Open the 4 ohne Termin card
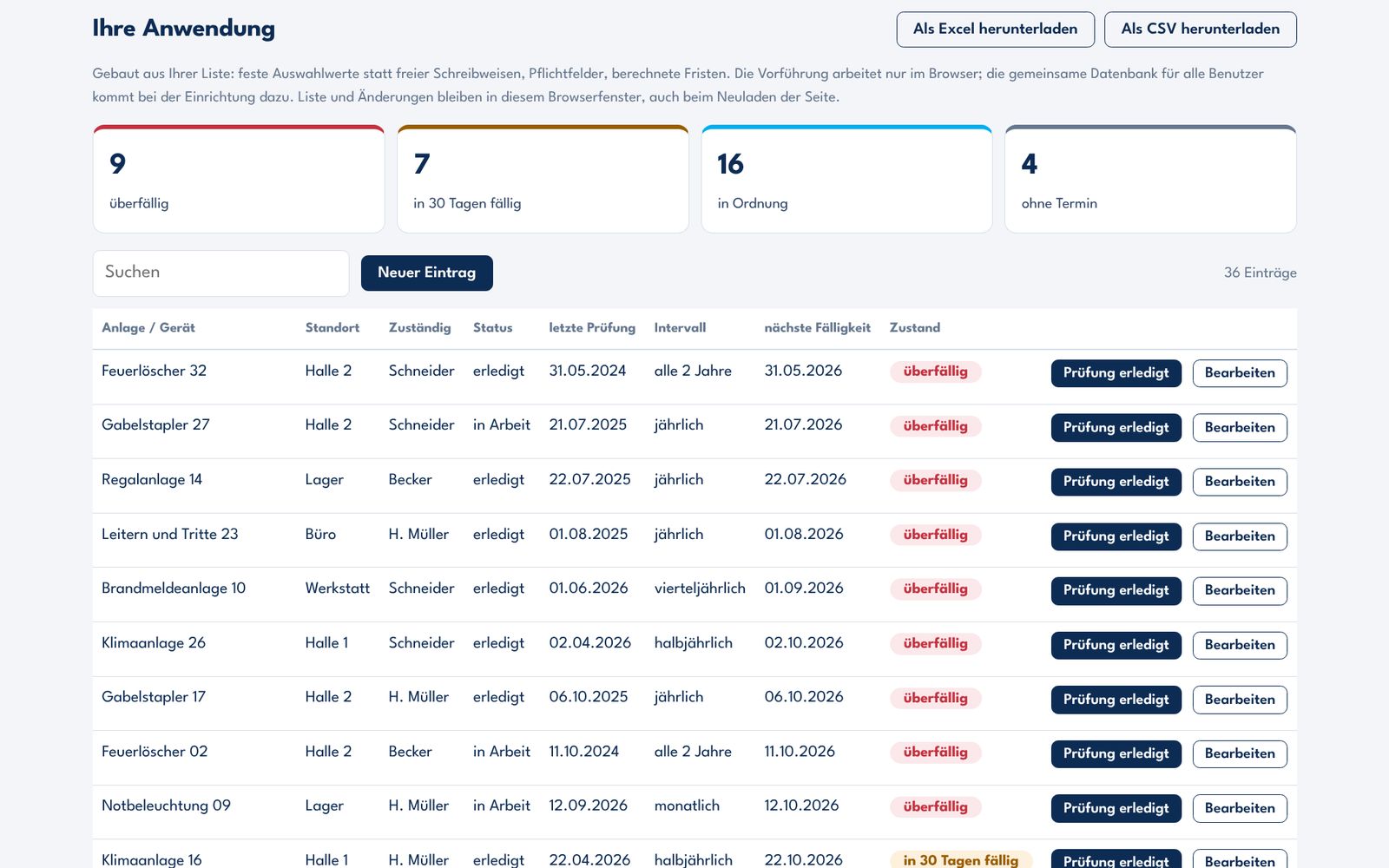Viewport: 1389px width, 868px height. click(1150, 179)
